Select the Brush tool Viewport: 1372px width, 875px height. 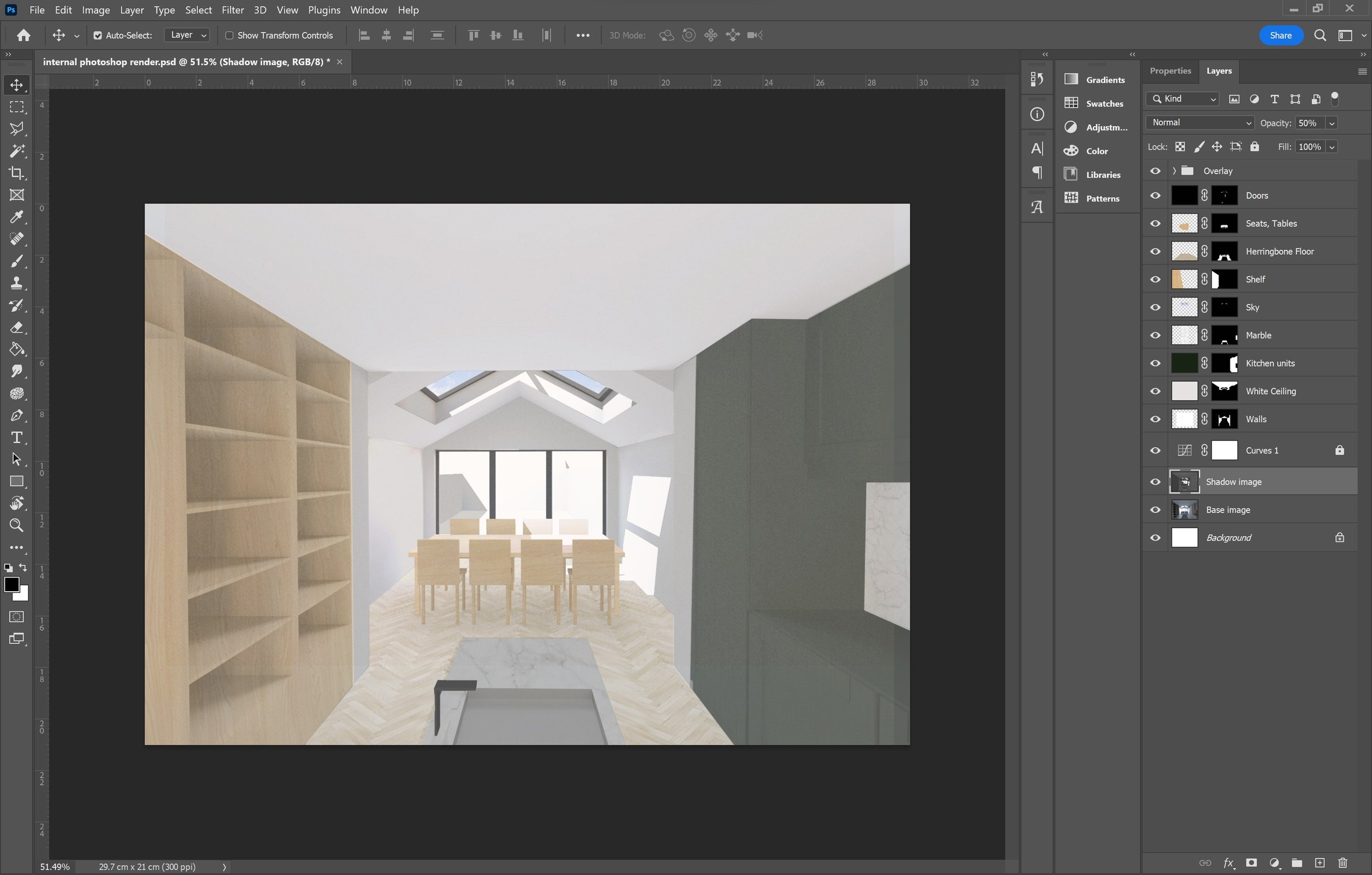pyautogui.click(x=16, y=261)
